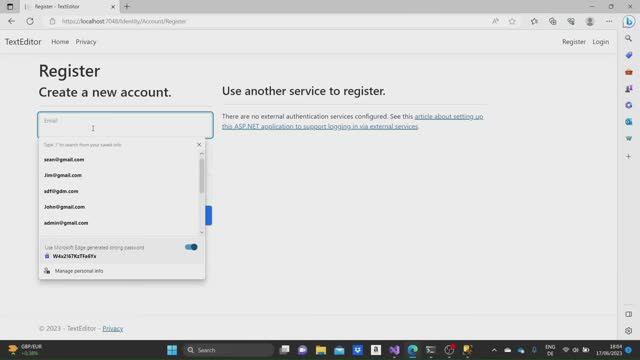Open sidebar settings gear icon
640x360 pixels.
click(629, 331)
